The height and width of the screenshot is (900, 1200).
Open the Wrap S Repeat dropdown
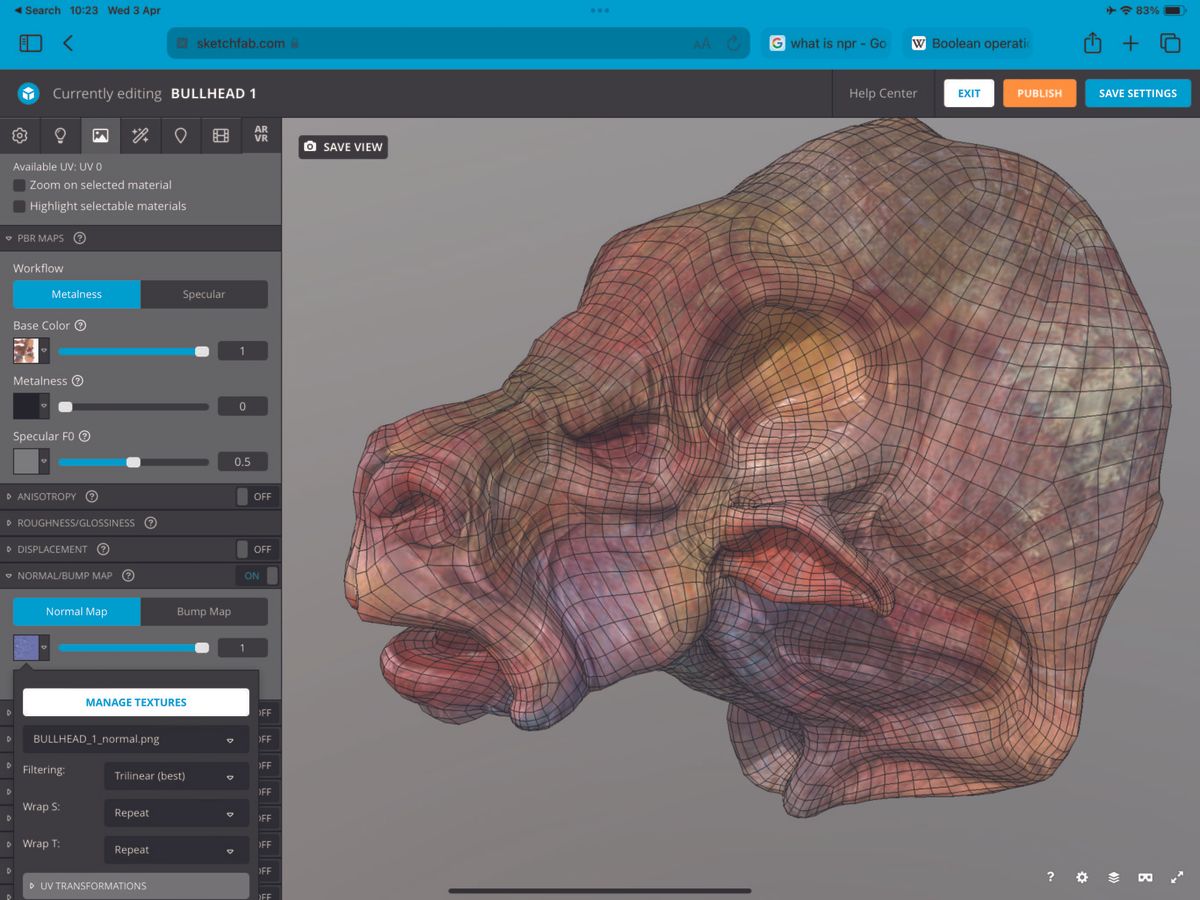[x=176, y=812]
